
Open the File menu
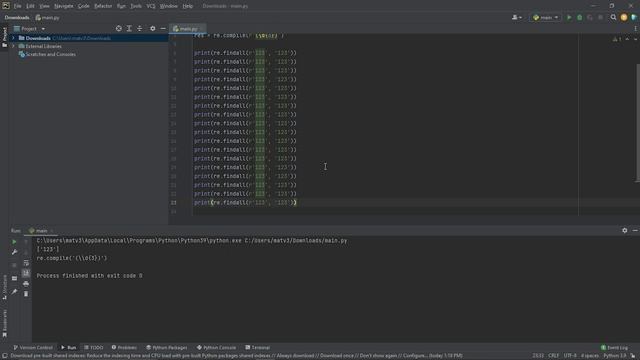(18, 6)
